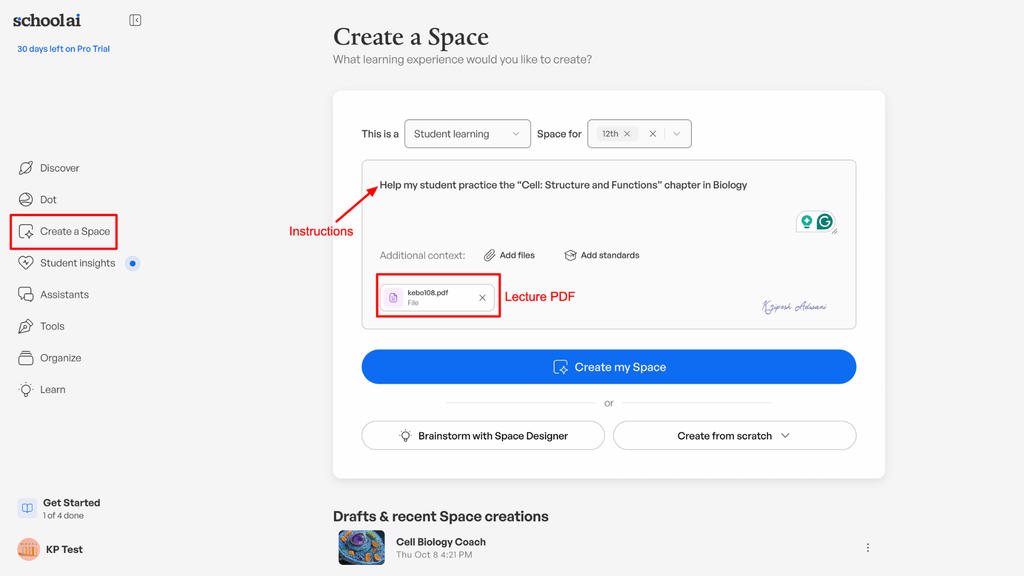The height and width of the screenshot is (576, 1024).
Task: Click Add standards
Action: [x=601, y=255]
